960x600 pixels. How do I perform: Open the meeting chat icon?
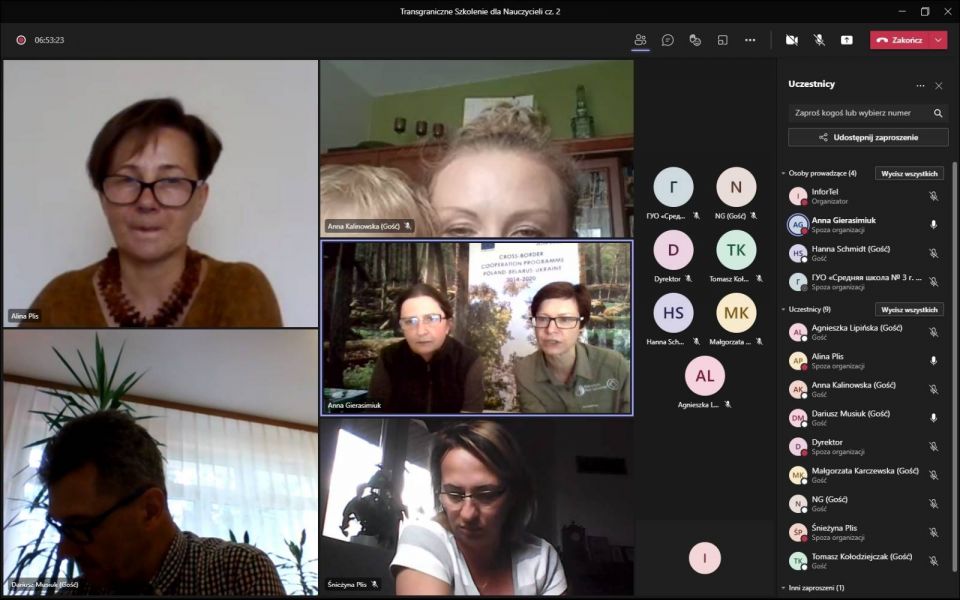pyautogui.click(x=668, y=40)
